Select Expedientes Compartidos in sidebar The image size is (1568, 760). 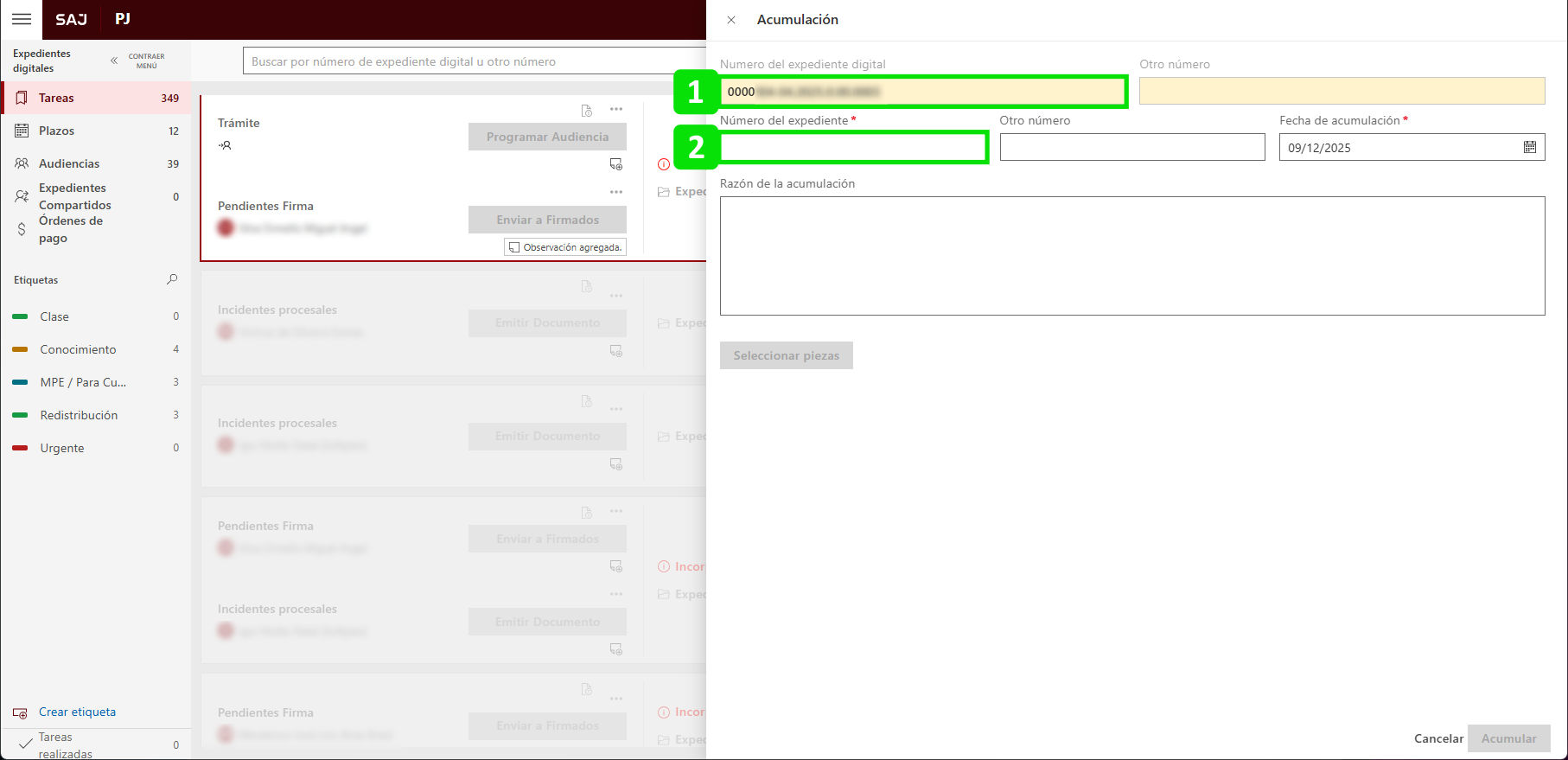tap(74, 196)
